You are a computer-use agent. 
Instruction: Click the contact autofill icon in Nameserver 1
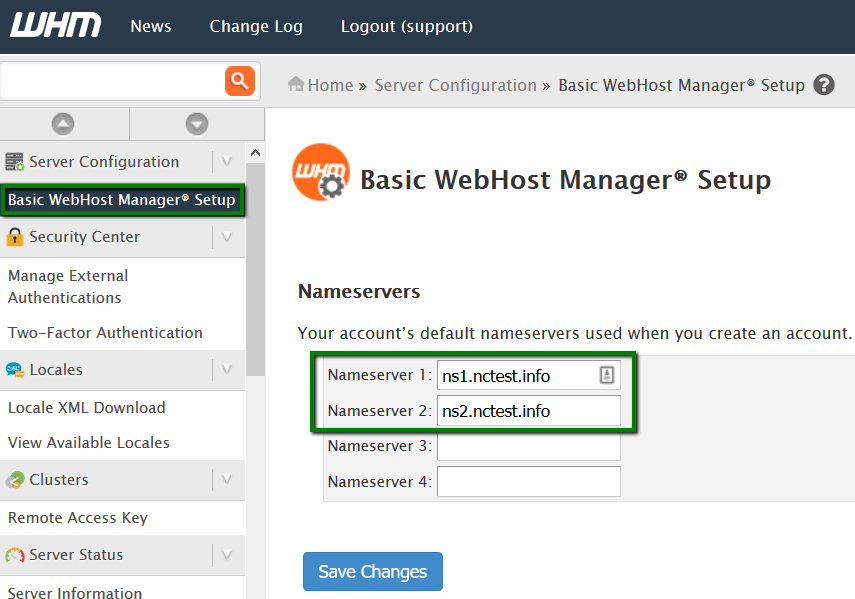(606, 375)
